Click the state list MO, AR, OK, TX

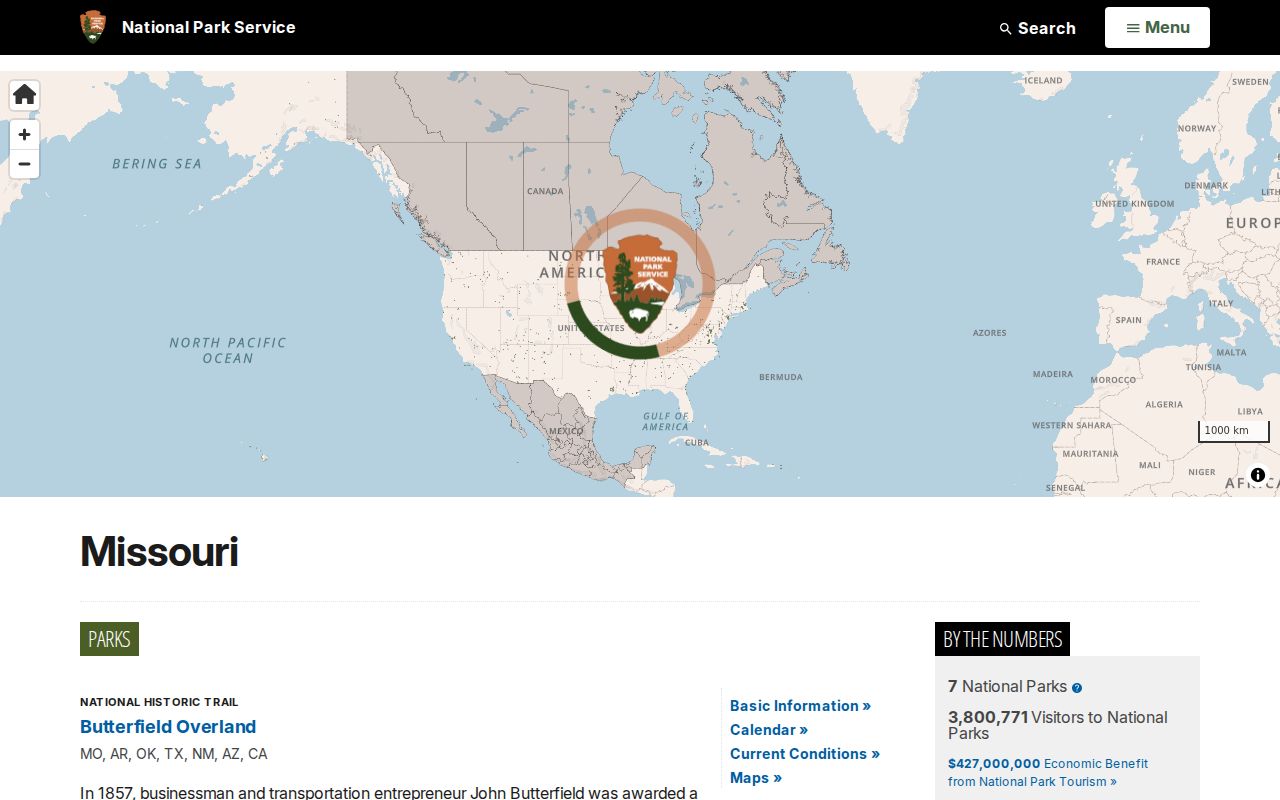(174, 754)
